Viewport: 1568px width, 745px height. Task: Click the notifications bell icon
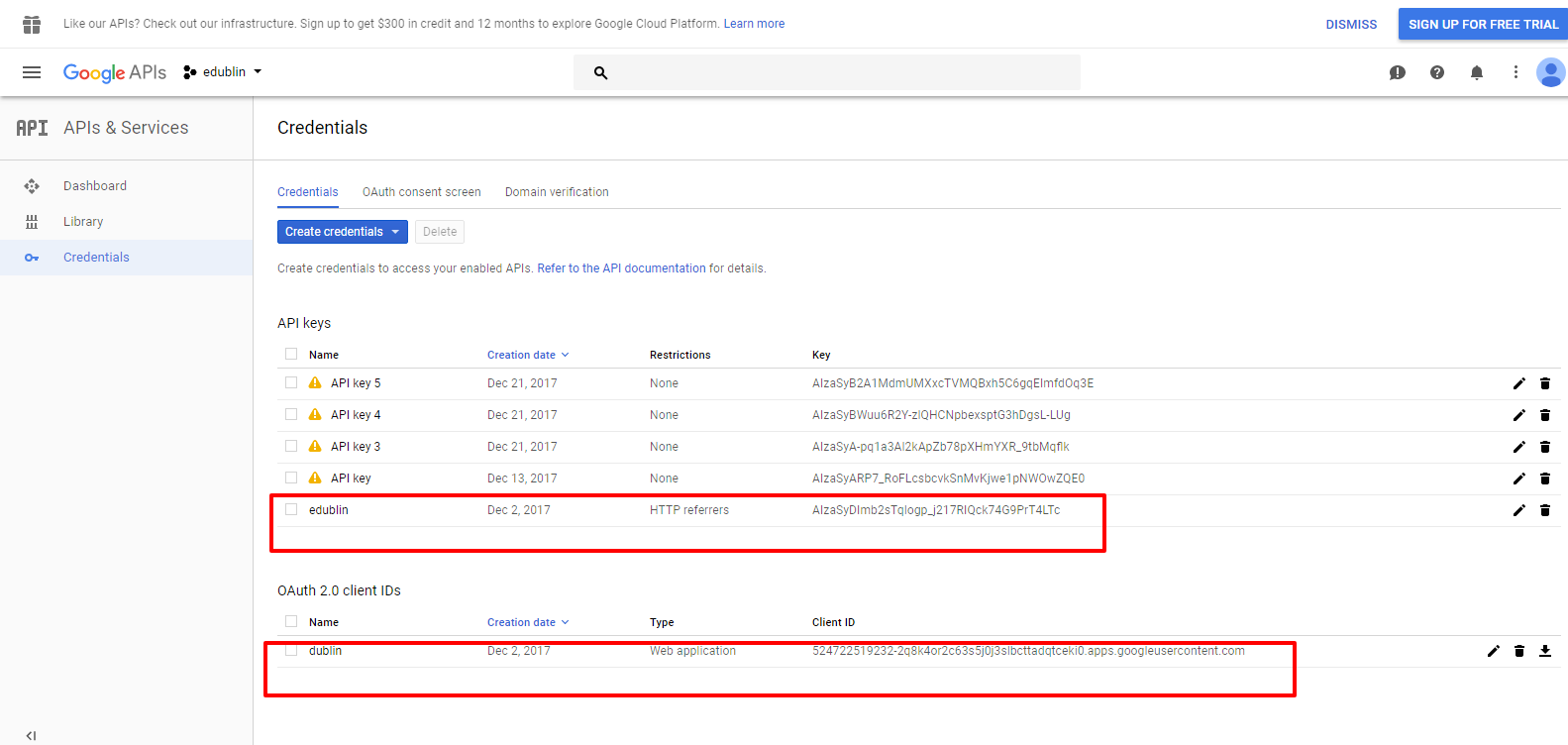tap(1476, 72)
